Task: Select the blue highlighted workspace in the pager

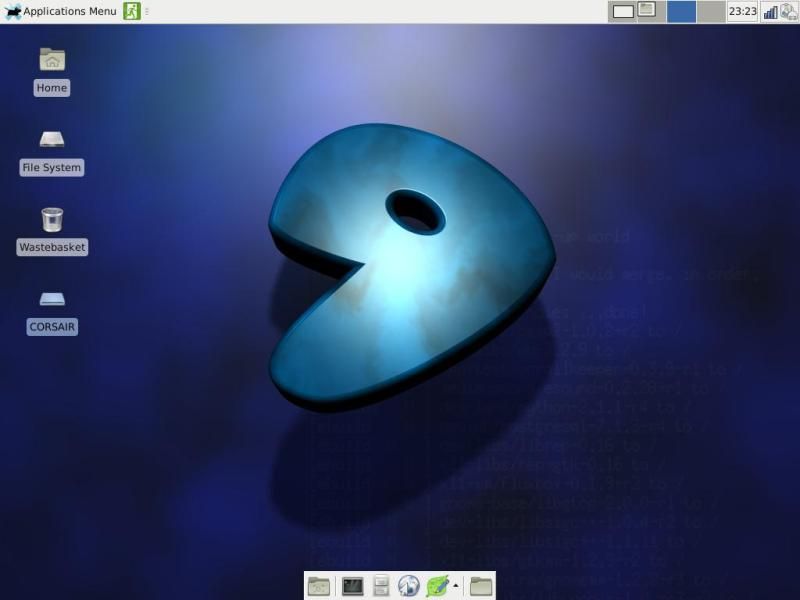Action: [x=681, y=11]
